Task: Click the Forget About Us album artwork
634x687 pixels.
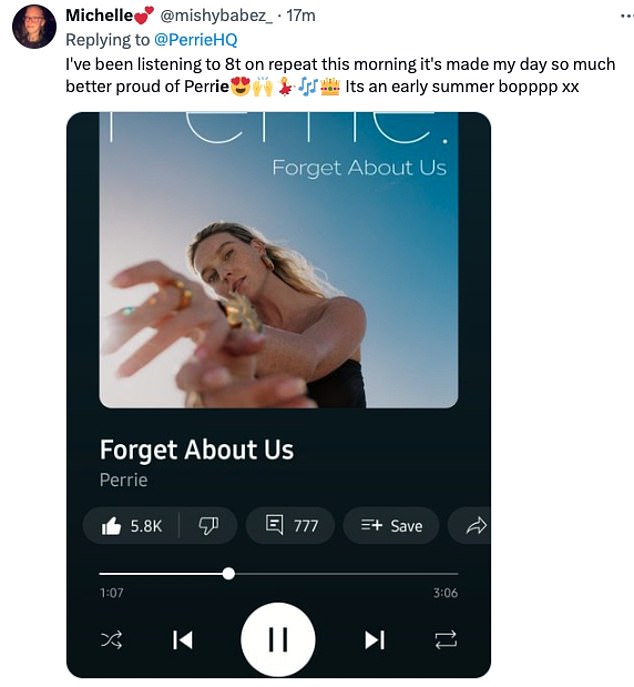Action: (x=279, y=260)
